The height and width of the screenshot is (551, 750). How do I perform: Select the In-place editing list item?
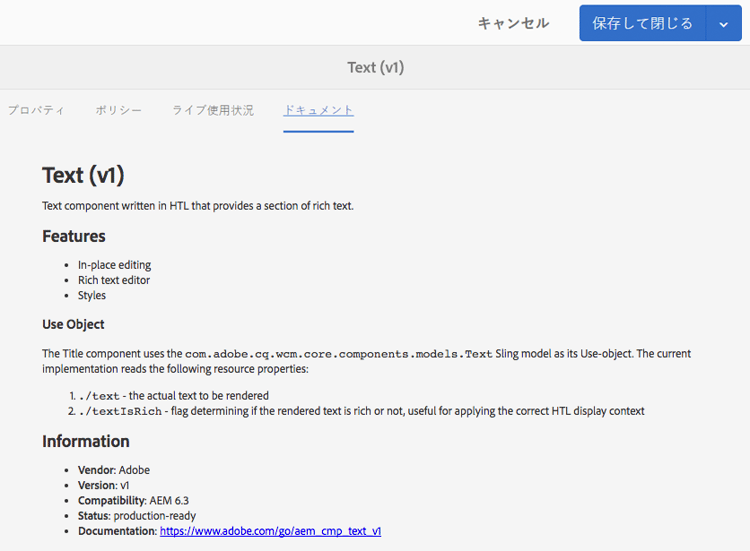114,264
